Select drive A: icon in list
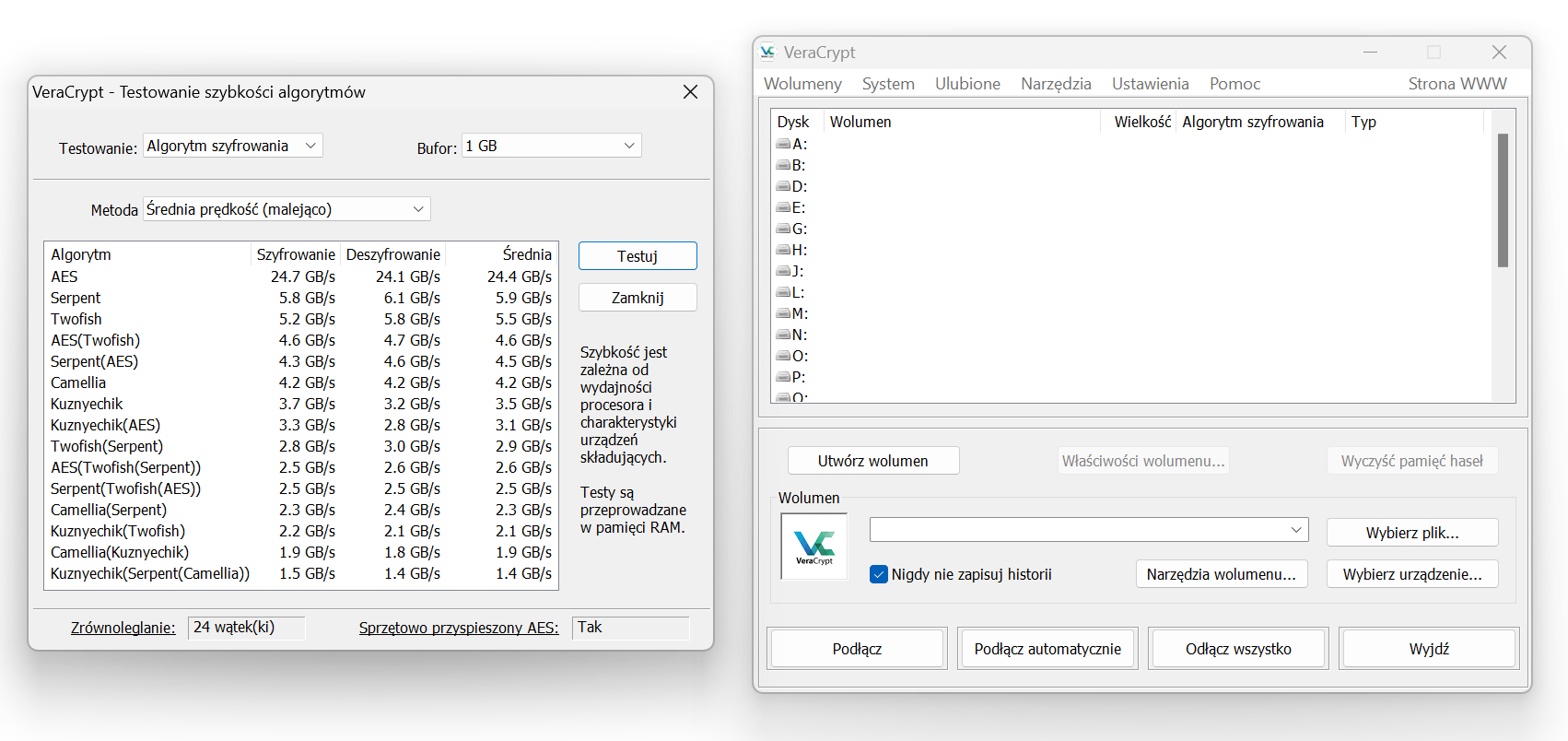Image resolution: width=1568 pixels, height=741 pixels. coord(783,144)
